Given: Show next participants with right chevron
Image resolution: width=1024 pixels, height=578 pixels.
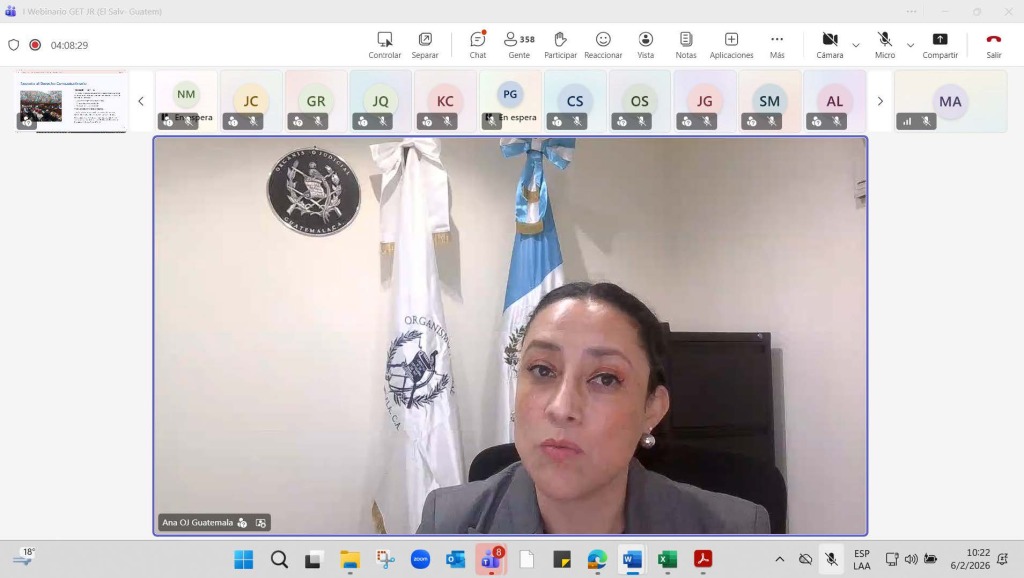Looking at the screenshot, I should [880, 101].
